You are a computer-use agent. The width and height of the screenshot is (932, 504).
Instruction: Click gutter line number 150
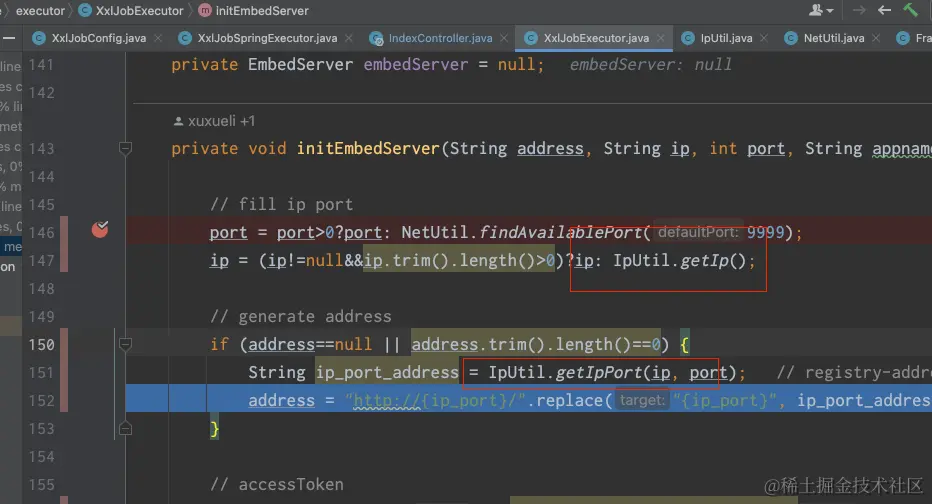pyautogui.click(x=42, y=345)
